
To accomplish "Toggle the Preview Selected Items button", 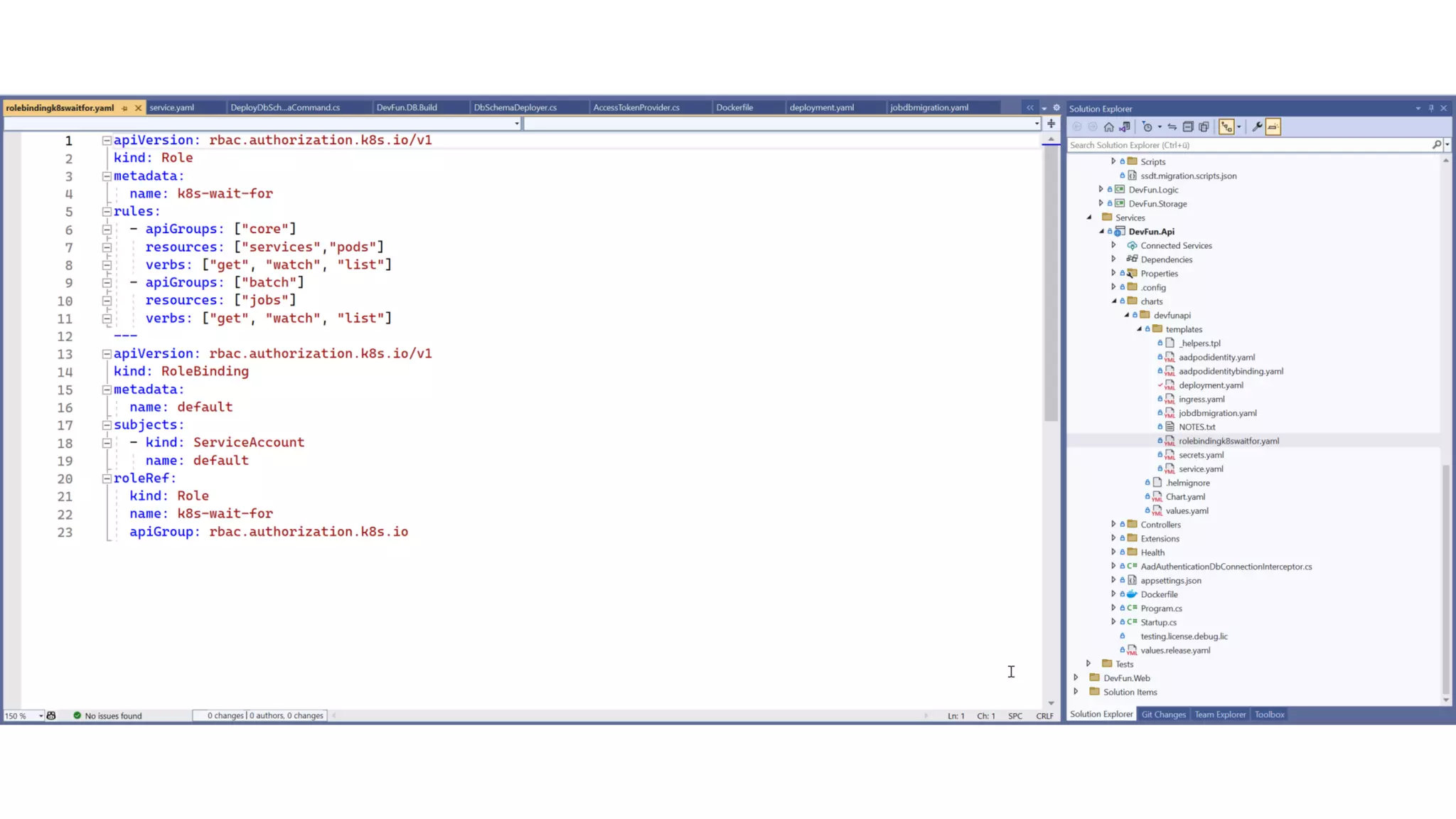I will [x=1273, y=127].
